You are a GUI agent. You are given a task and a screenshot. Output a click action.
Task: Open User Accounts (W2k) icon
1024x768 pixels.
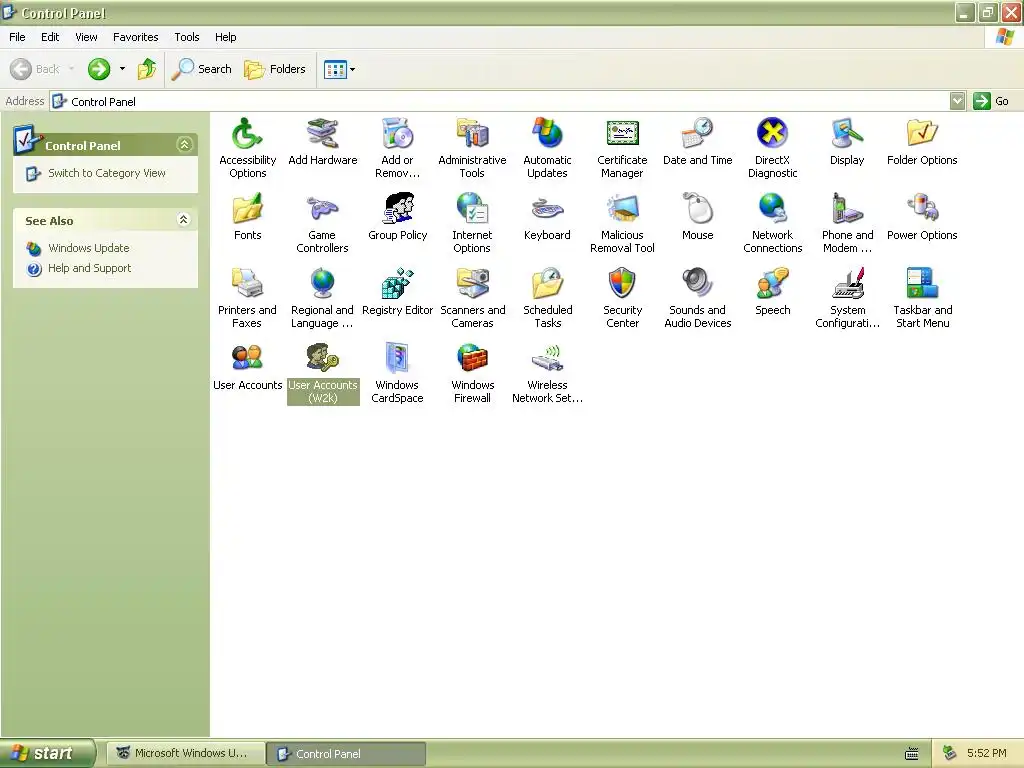322,359
